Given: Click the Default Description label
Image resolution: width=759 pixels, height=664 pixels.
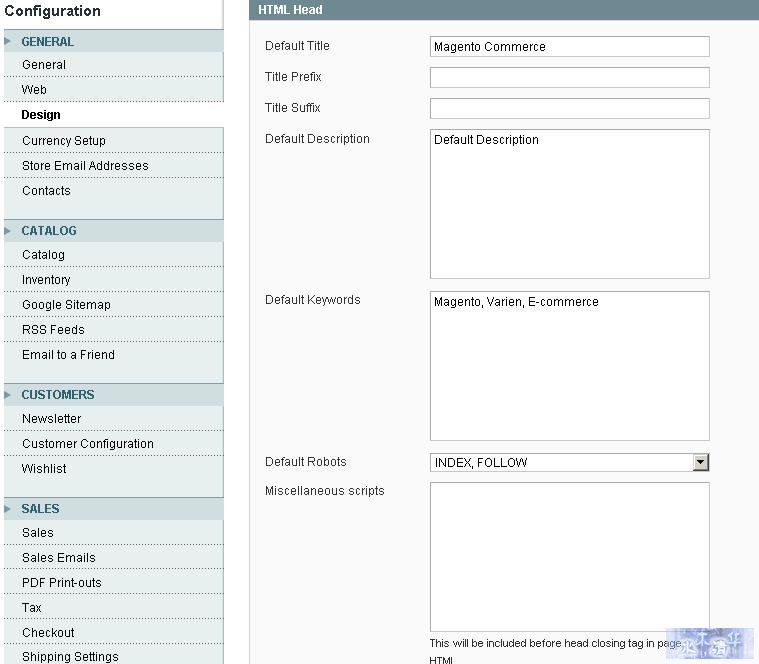Looking at the screenshot, I should 317,139.
